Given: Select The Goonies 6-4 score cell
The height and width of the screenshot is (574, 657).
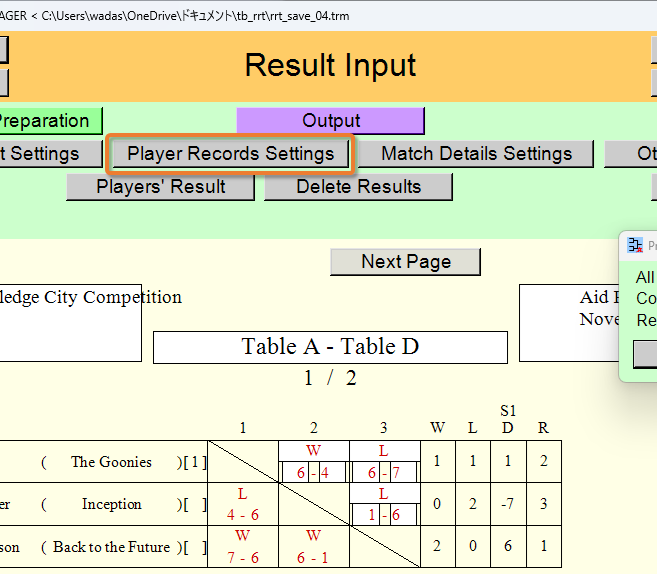Looking at the screenshot, I should pyautogui.click(x=313, y=473).
